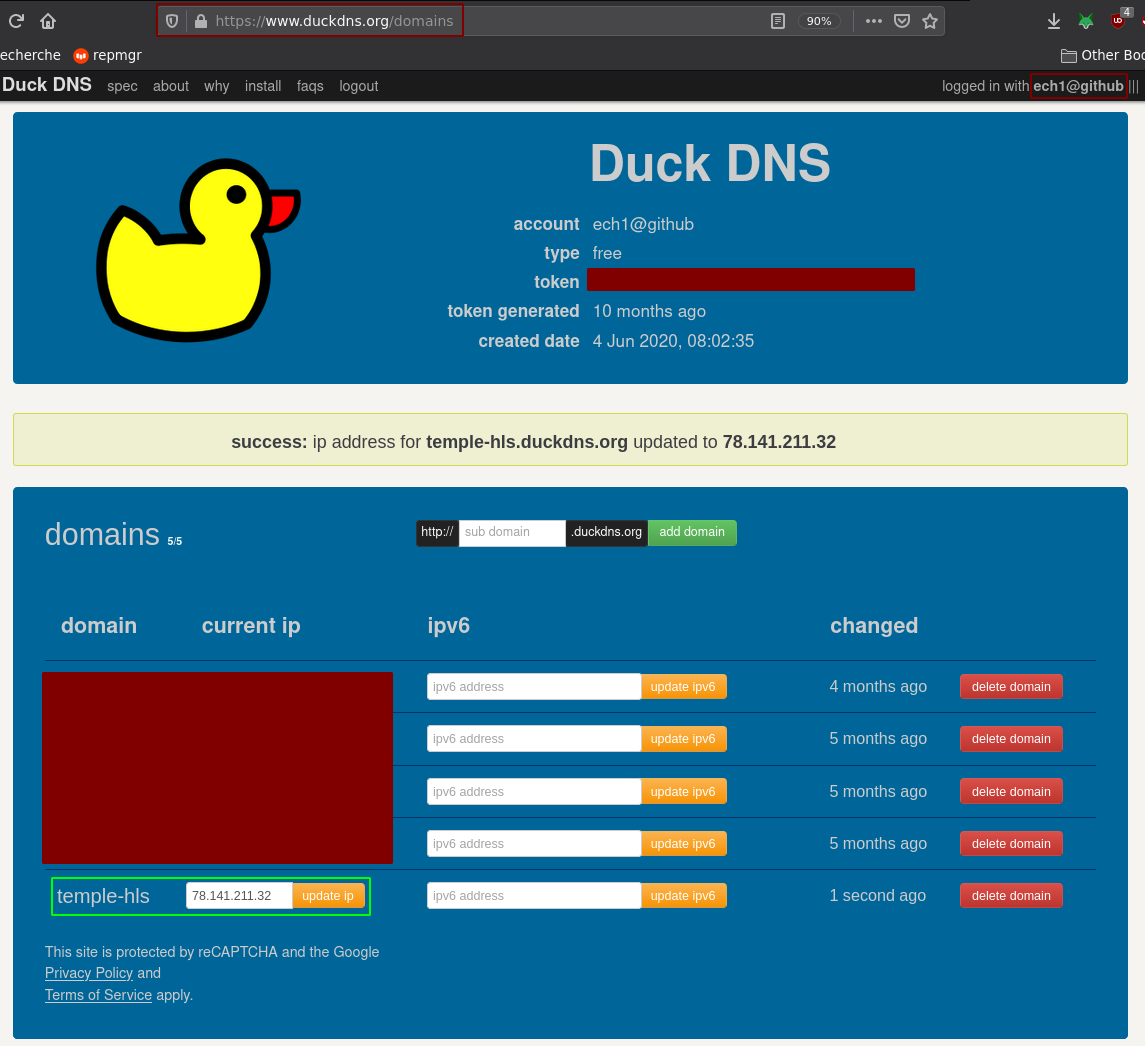Toggle reader view icon in address bar
The image size is (1145, 1046).
(778, 21)
